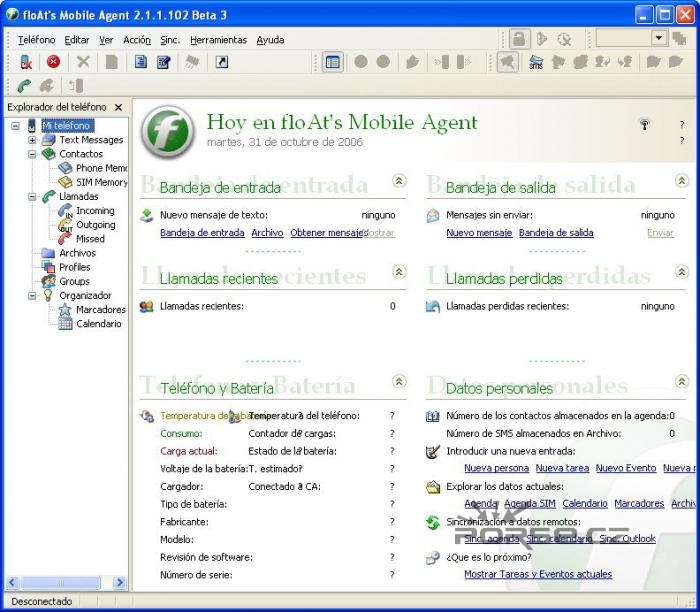This screenshot has width=700, height=612.
Task: Open the Herramientas menu
Action: 218,40
